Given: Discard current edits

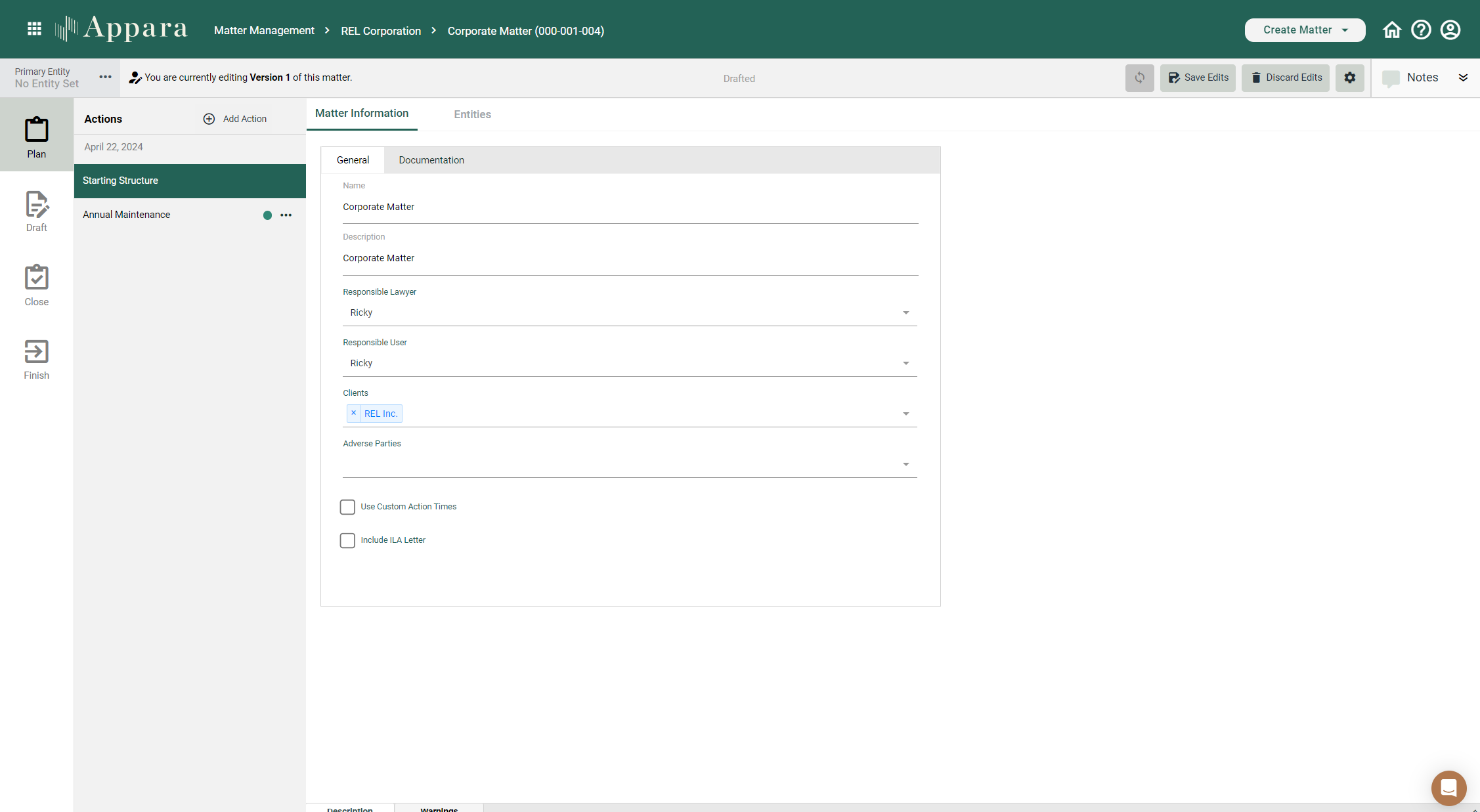Looking at the screenshot, I should point(1285,77).
